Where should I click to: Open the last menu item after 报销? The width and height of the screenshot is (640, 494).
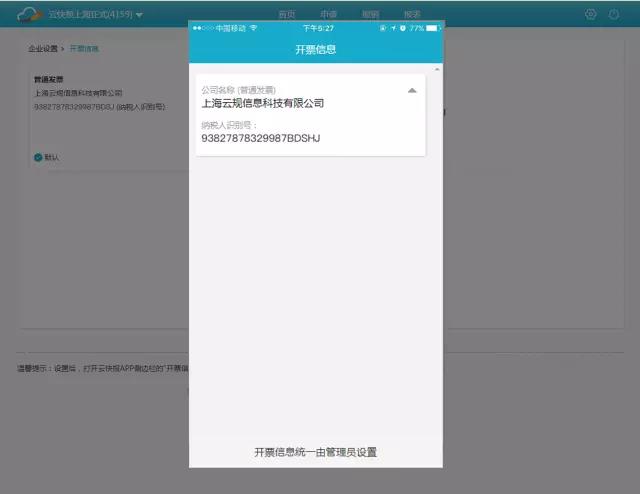(x=412, y=14)
